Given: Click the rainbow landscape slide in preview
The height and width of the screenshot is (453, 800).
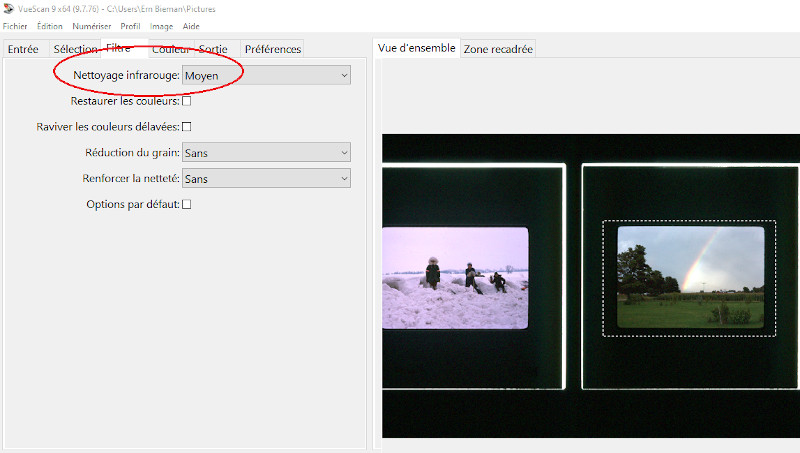Looking at the screenshot, I should pyautogui.click(x=690, y=277).
